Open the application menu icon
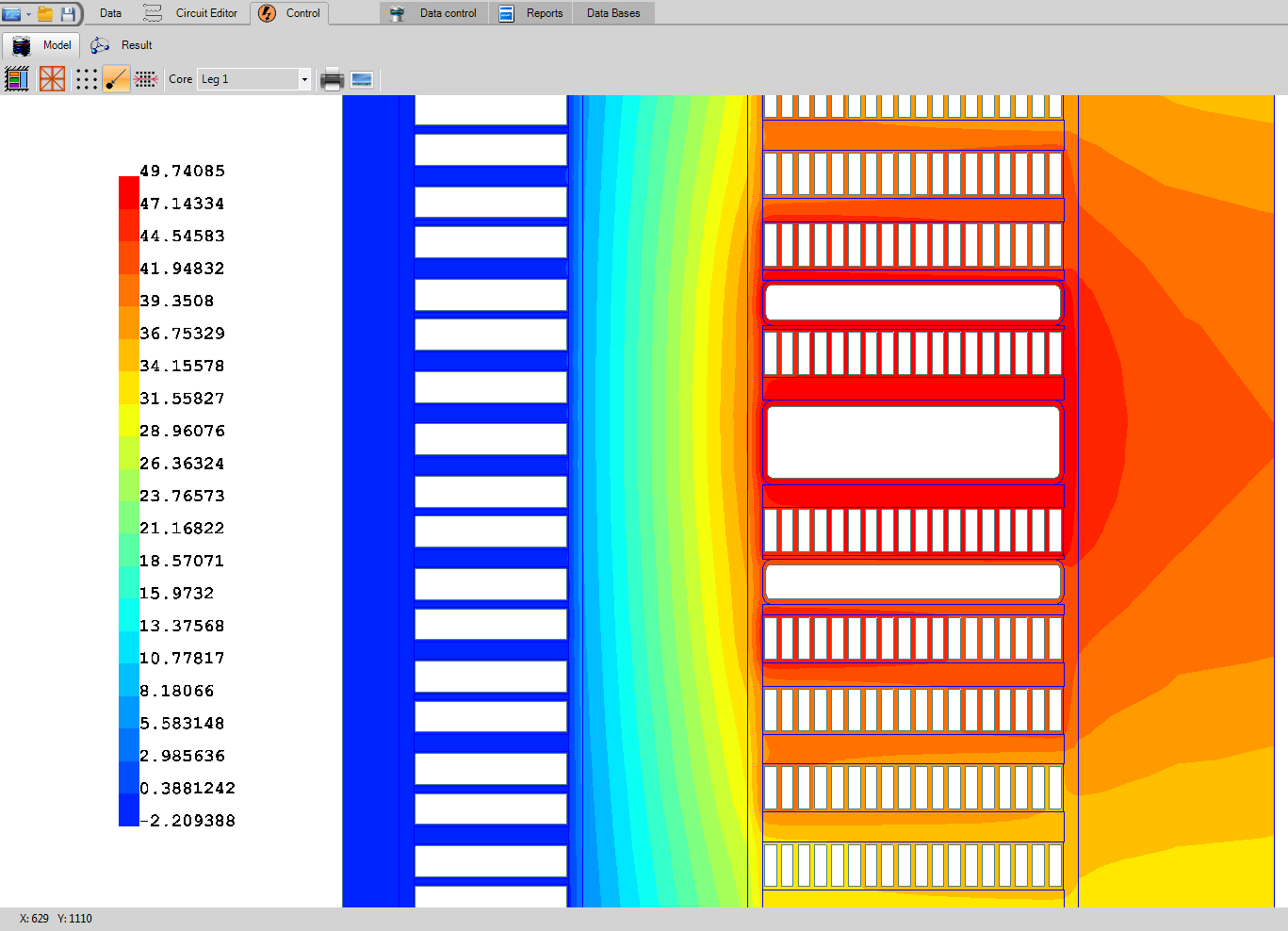This screenshot has width=1288, height=931. (x=11, y=14)
